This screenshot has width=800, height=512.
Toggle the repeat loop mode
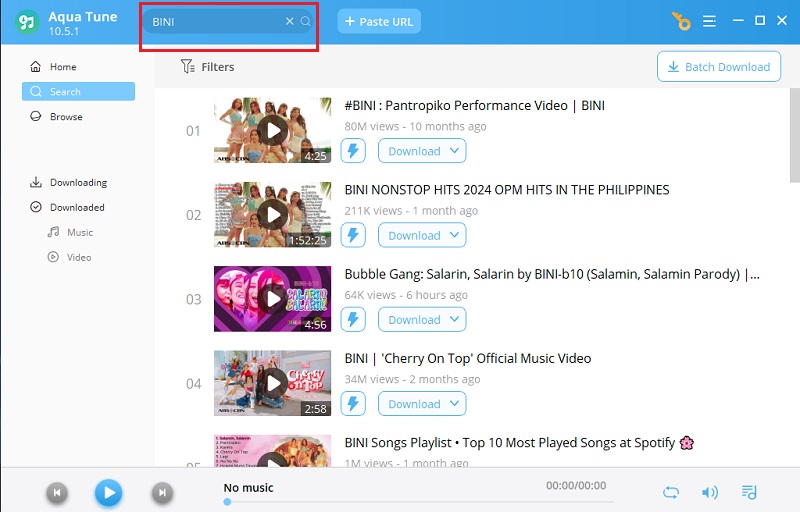coord(671,492)
